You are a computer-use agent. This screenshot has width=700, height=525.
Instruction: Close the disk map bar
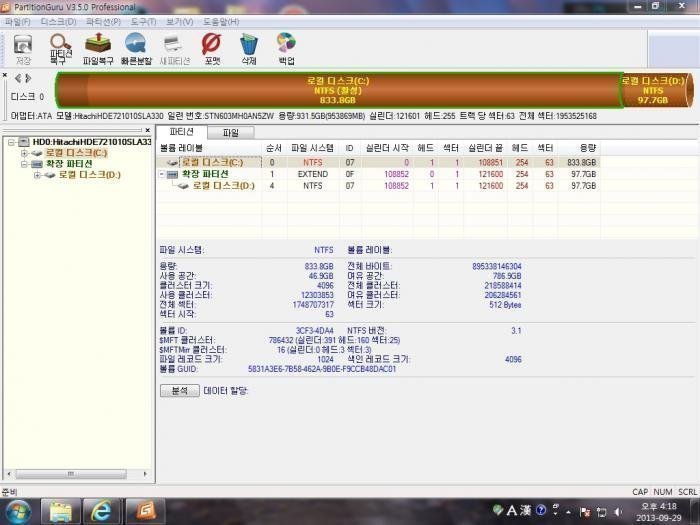4,75
